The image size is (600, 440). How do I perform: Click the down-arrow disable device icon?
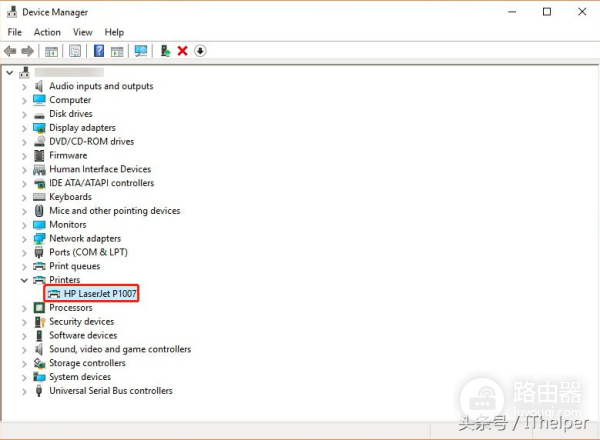200,51
